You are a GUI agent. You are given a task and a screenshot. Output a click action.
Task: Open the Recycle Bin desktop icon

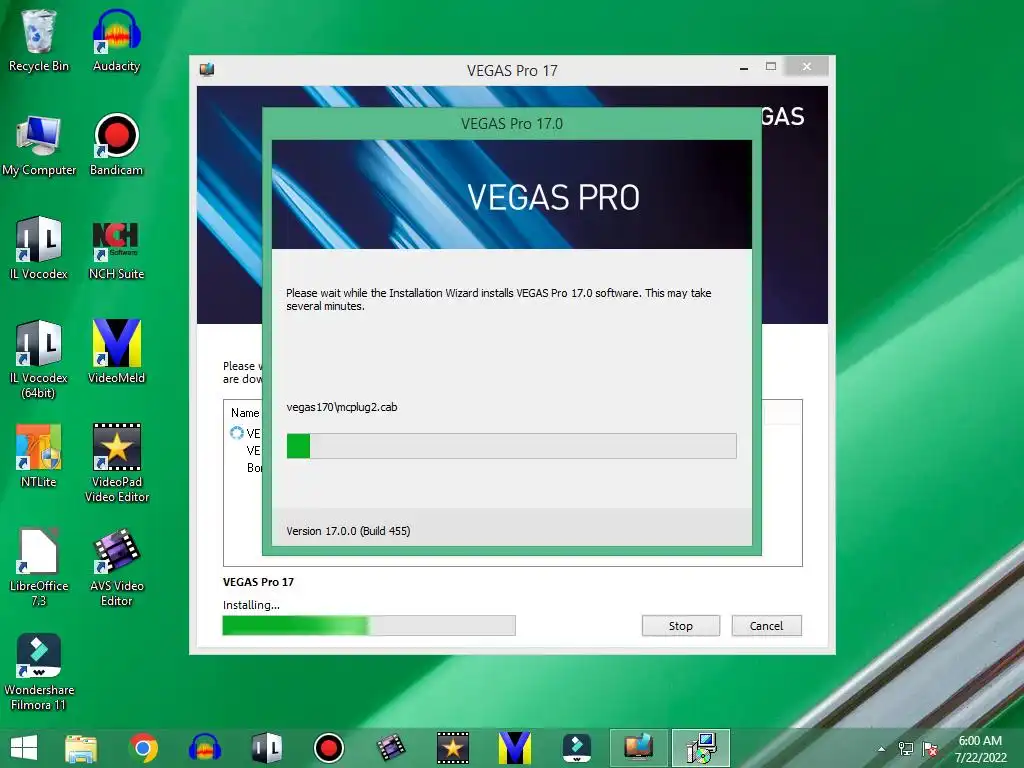pyautogui.click(x=39, y=40)
